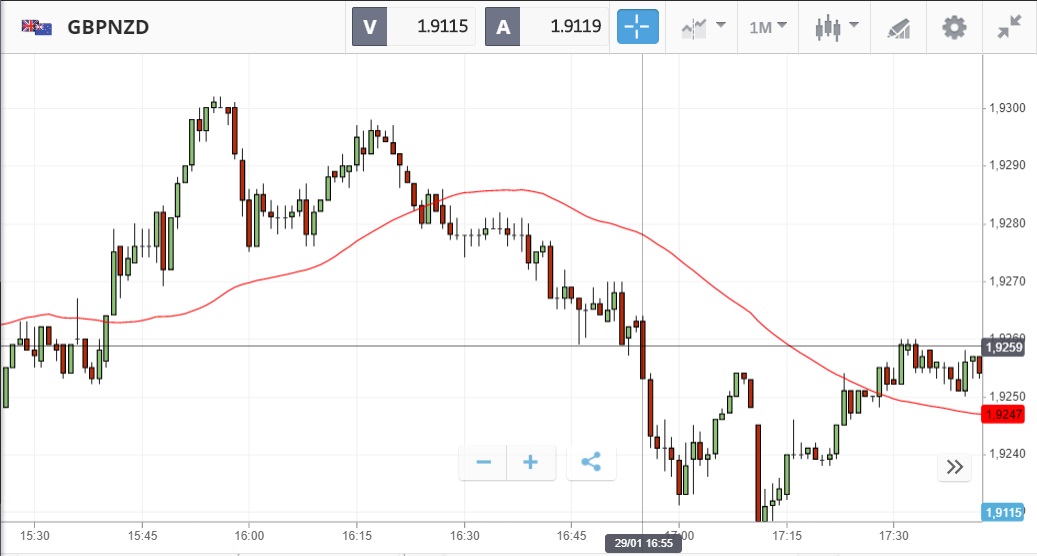Image resolution: width=1037 pixels, height=556 pixels.
Task: Click the 16:00 time axis label
Action: point(249,536)
